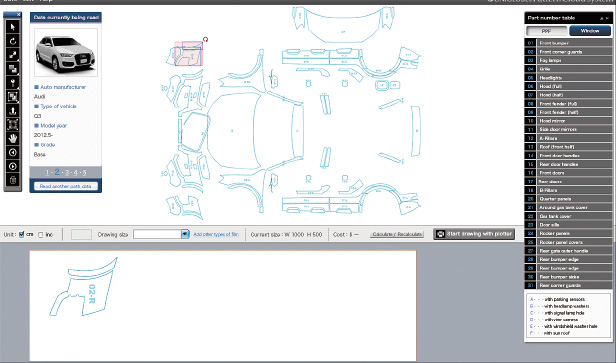Click Calculate / Recalculate button

pos(397,234)
